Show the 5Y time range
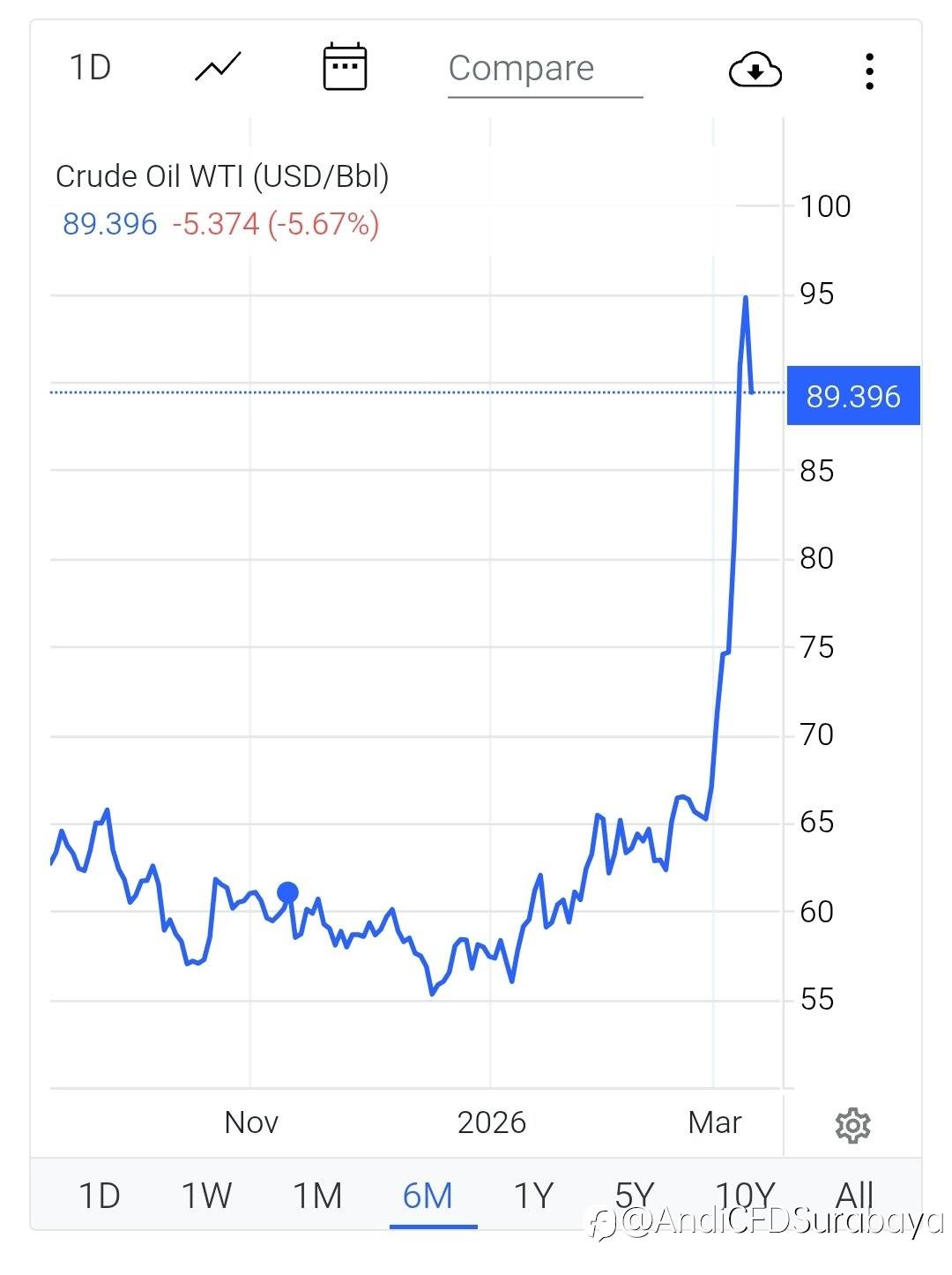Viewport: 952px width, 1275px height. pos(635,1196)
